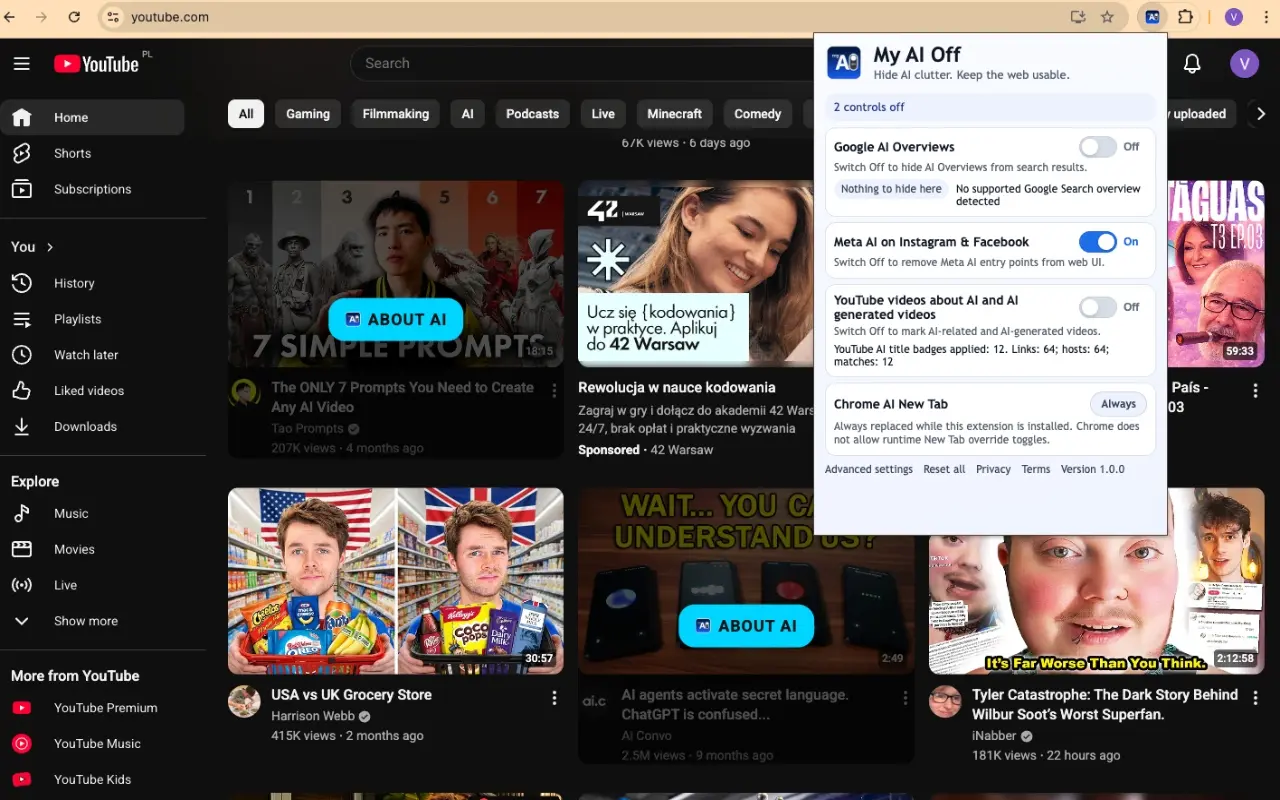Open YouTube Premium in sidebar
This screenshot has height=800, width=1280.
coord(92,708)
